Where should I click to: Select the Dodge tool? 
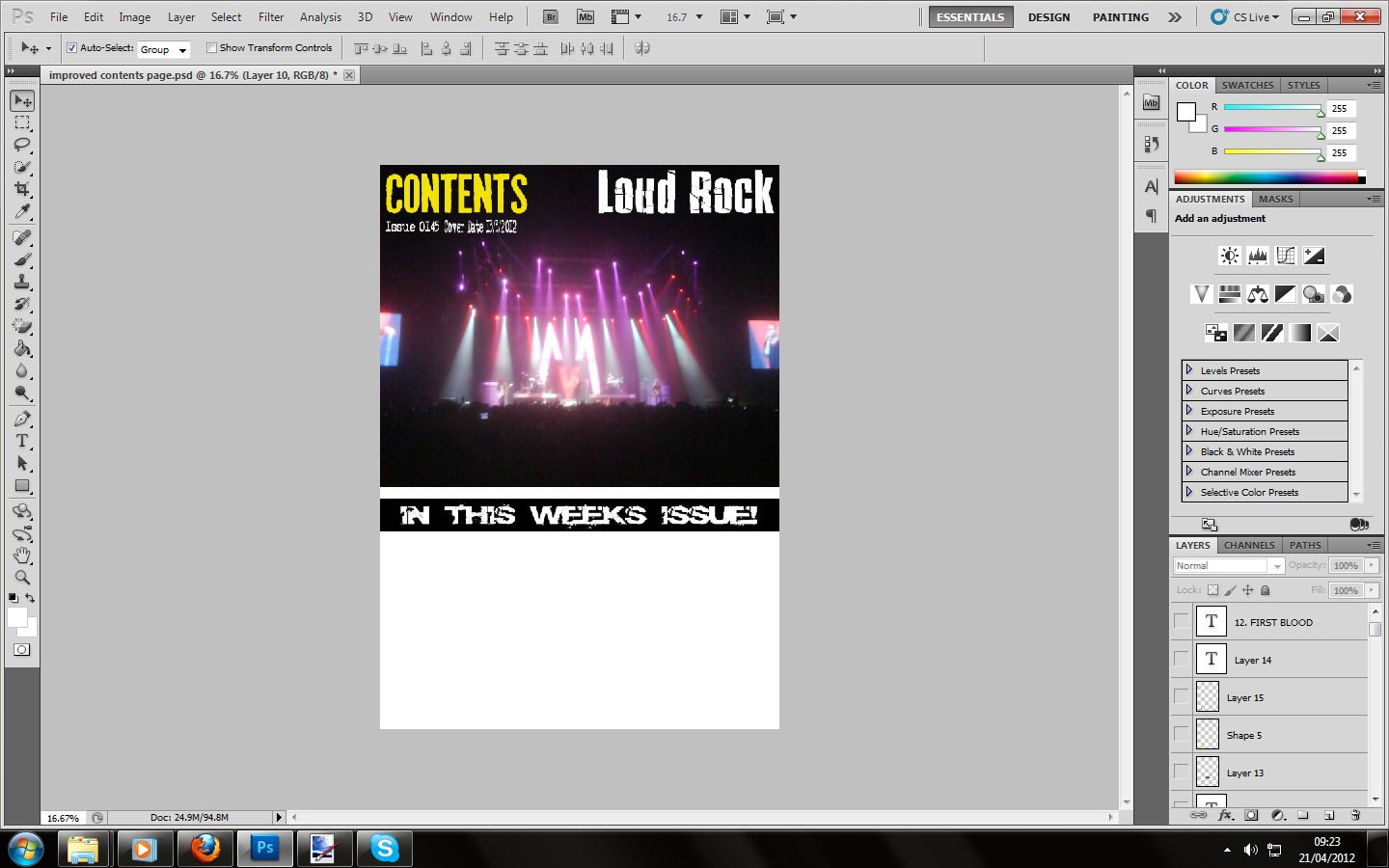[22, 393]
